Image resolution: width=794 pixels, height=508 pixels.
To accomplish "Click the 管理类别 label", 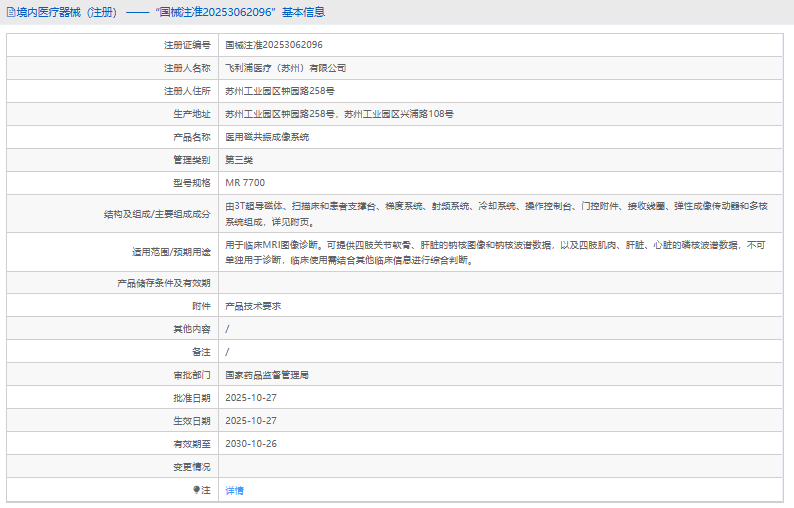I will [192, 160].
